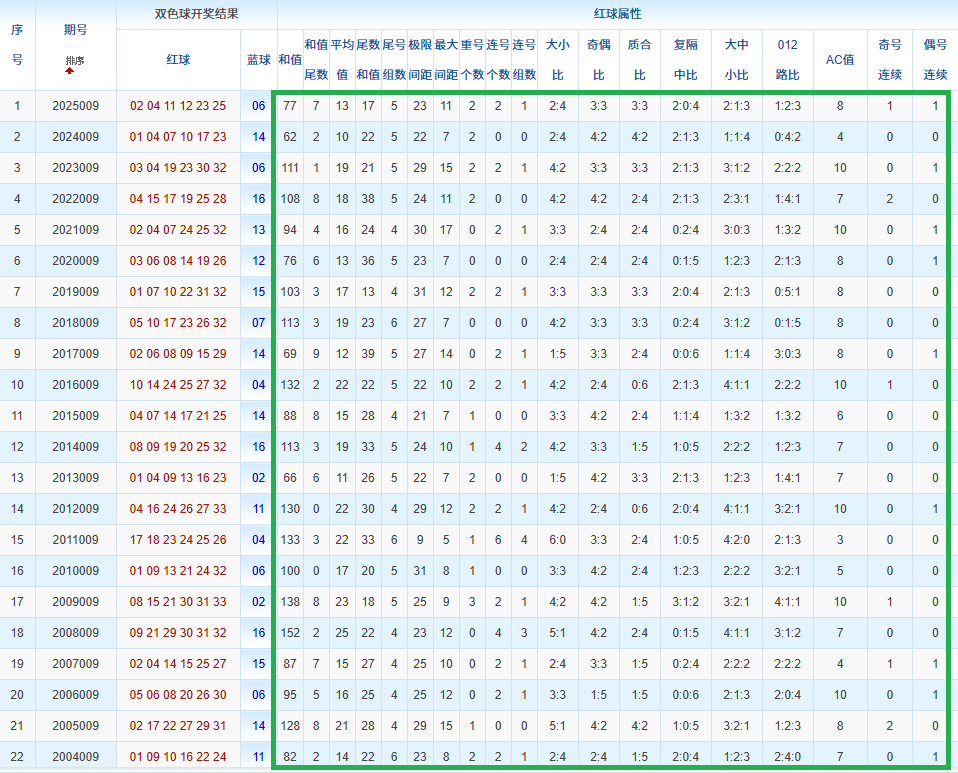Viewport: 958px width, 773px height.
Task: Open issue number 2025009
Action: point(75,106)
